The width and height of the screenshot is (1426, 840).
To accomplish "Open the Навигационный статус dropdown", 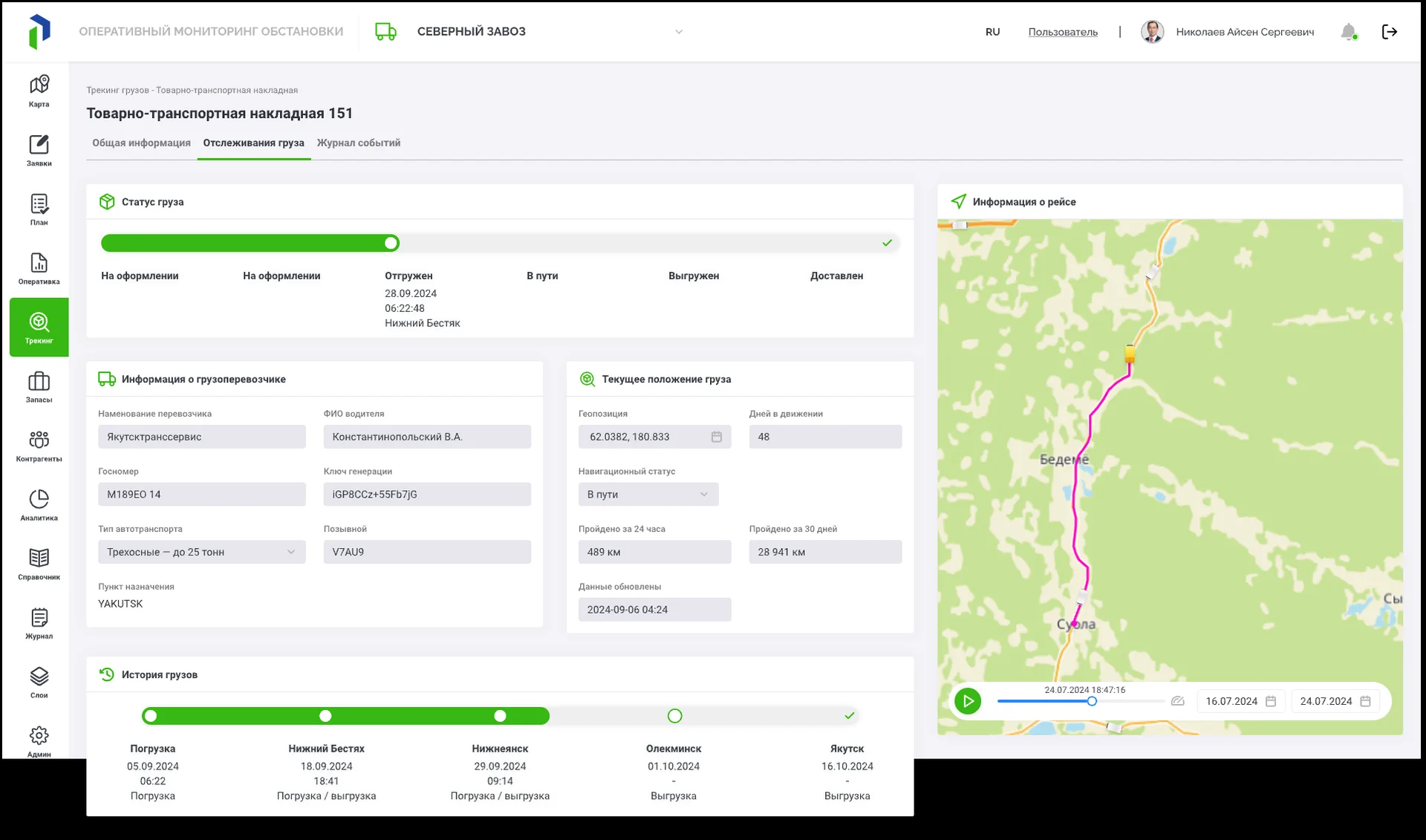I will (648, 495).
